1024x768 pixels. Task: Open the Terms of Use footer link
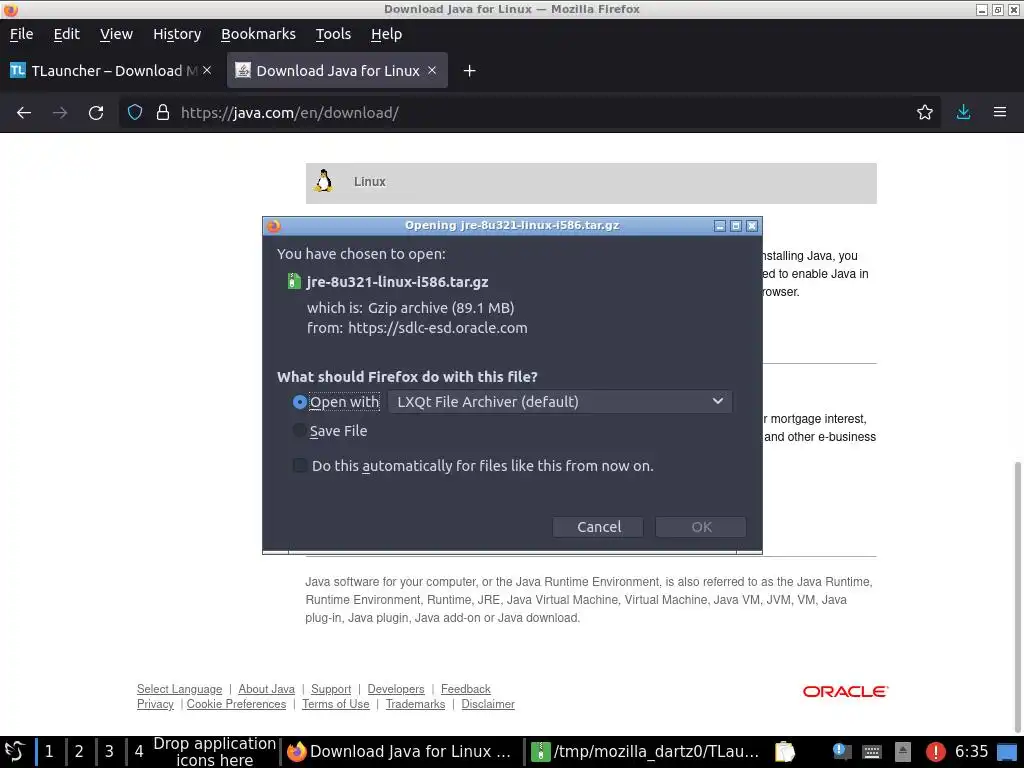[x=336, y=704]
